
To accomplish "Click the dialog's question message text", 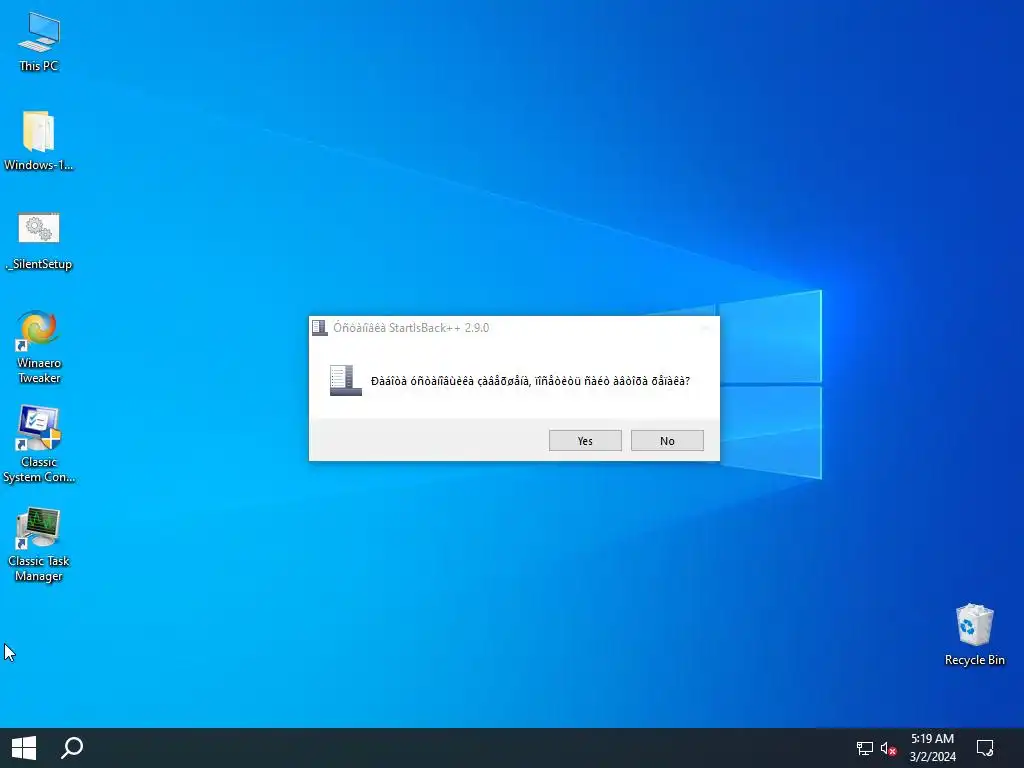I will click(530, 381).
